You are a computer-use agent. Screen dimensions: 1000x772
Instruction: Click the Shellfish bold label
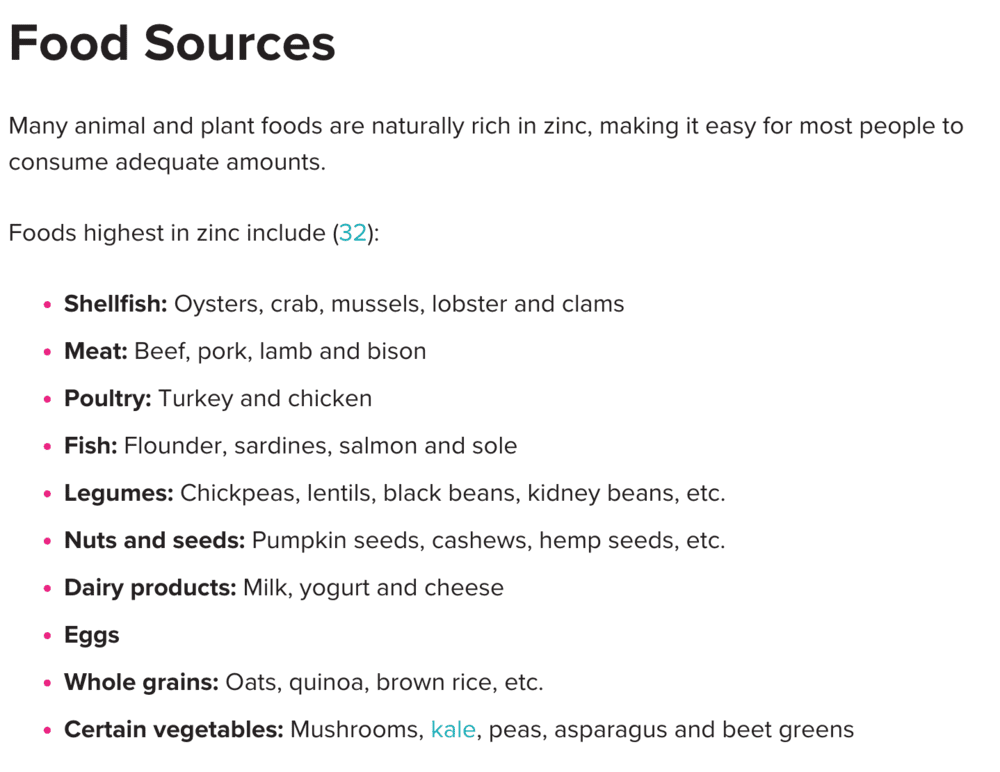coord(115,304)
